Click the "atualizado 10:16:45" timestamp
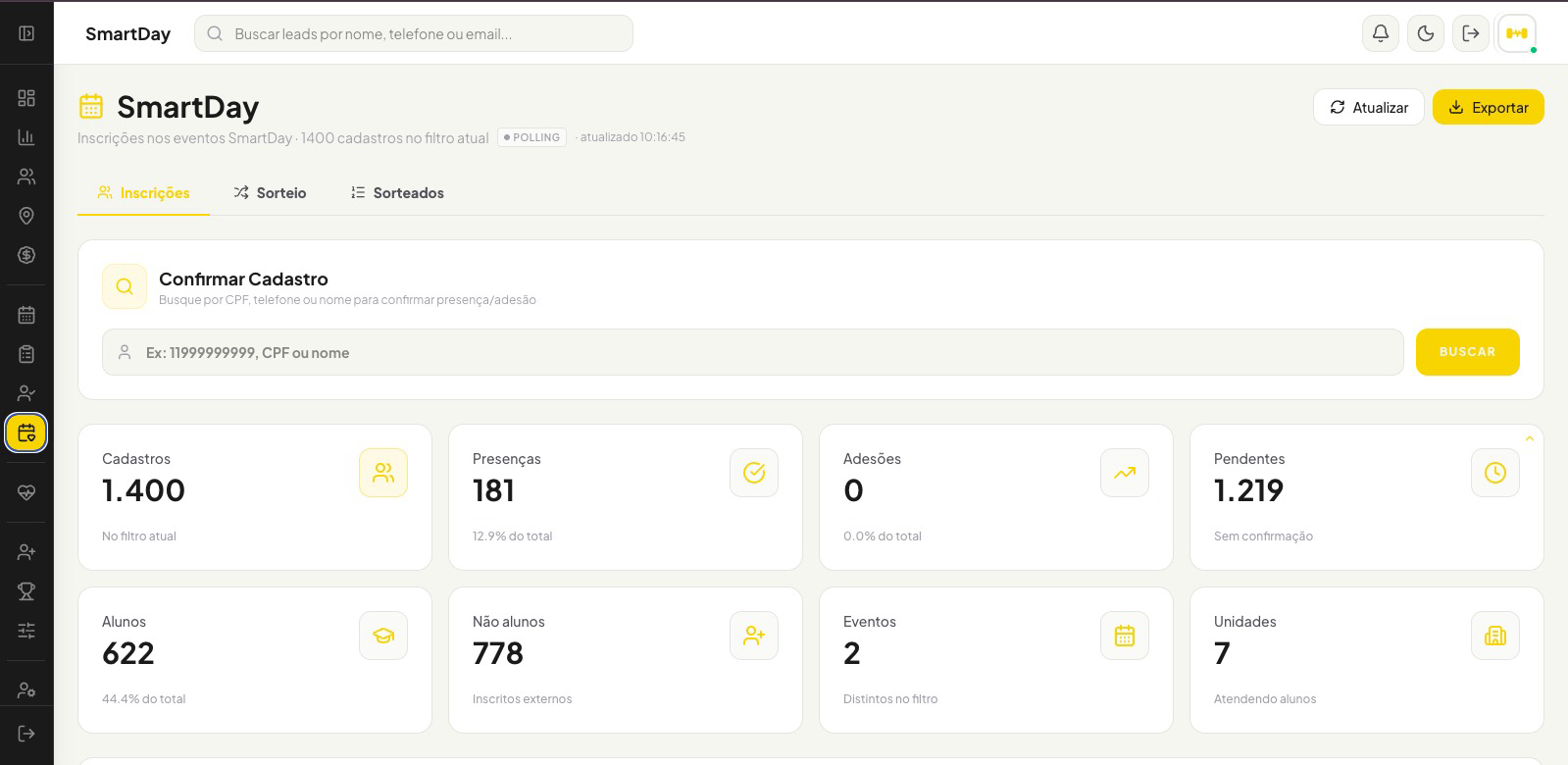The image size is (1568, 765). click(x=632, y=137)
